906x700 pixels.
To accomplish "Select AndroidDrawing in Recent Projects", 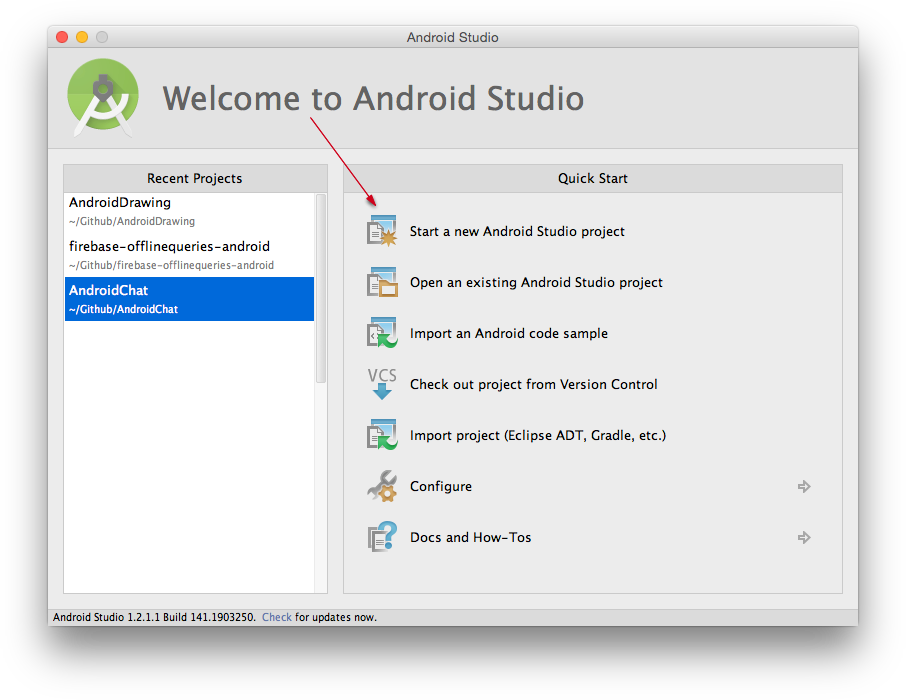I will point(190,211).
